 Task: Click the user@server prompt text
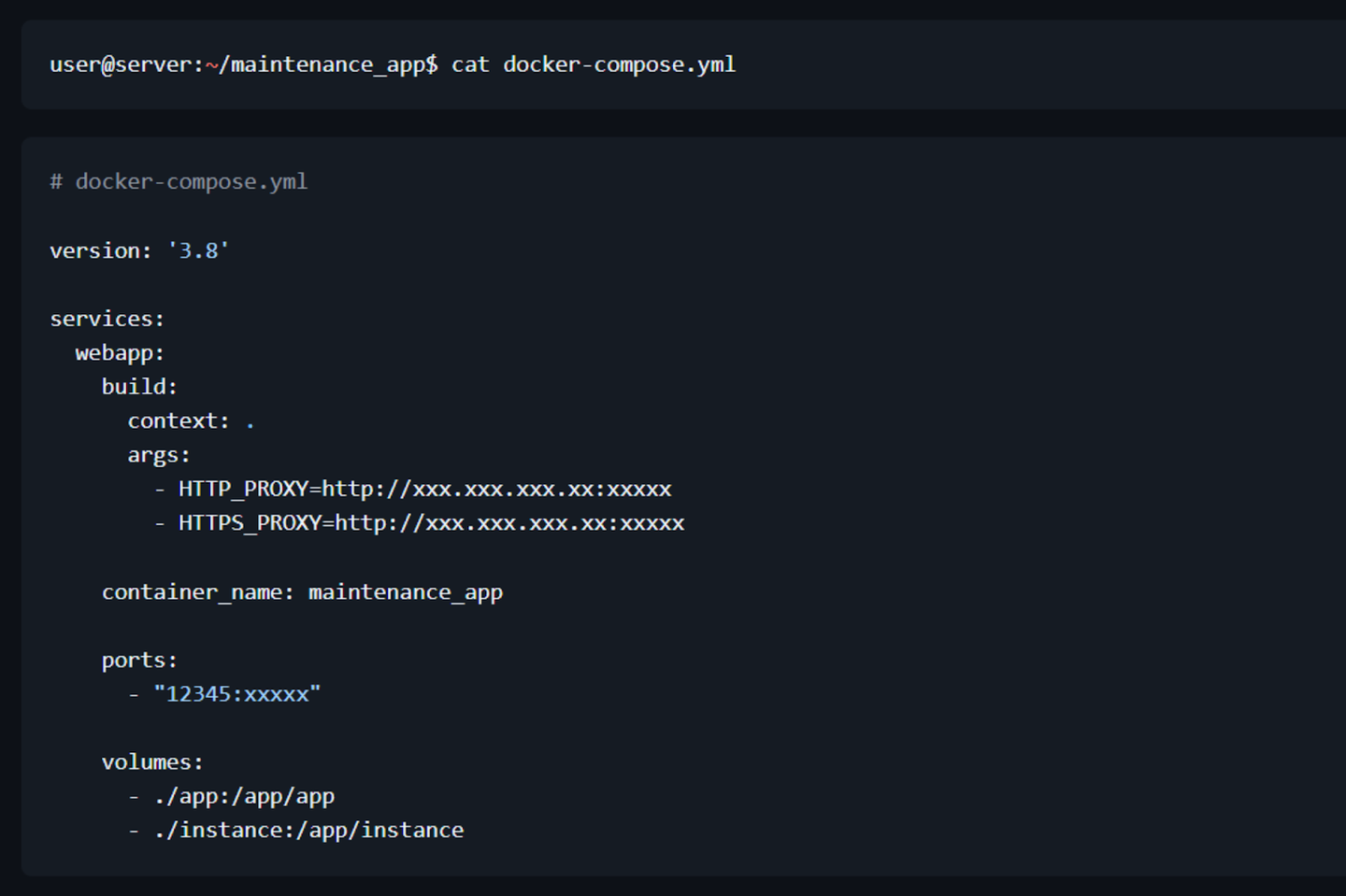pos(125,64)
